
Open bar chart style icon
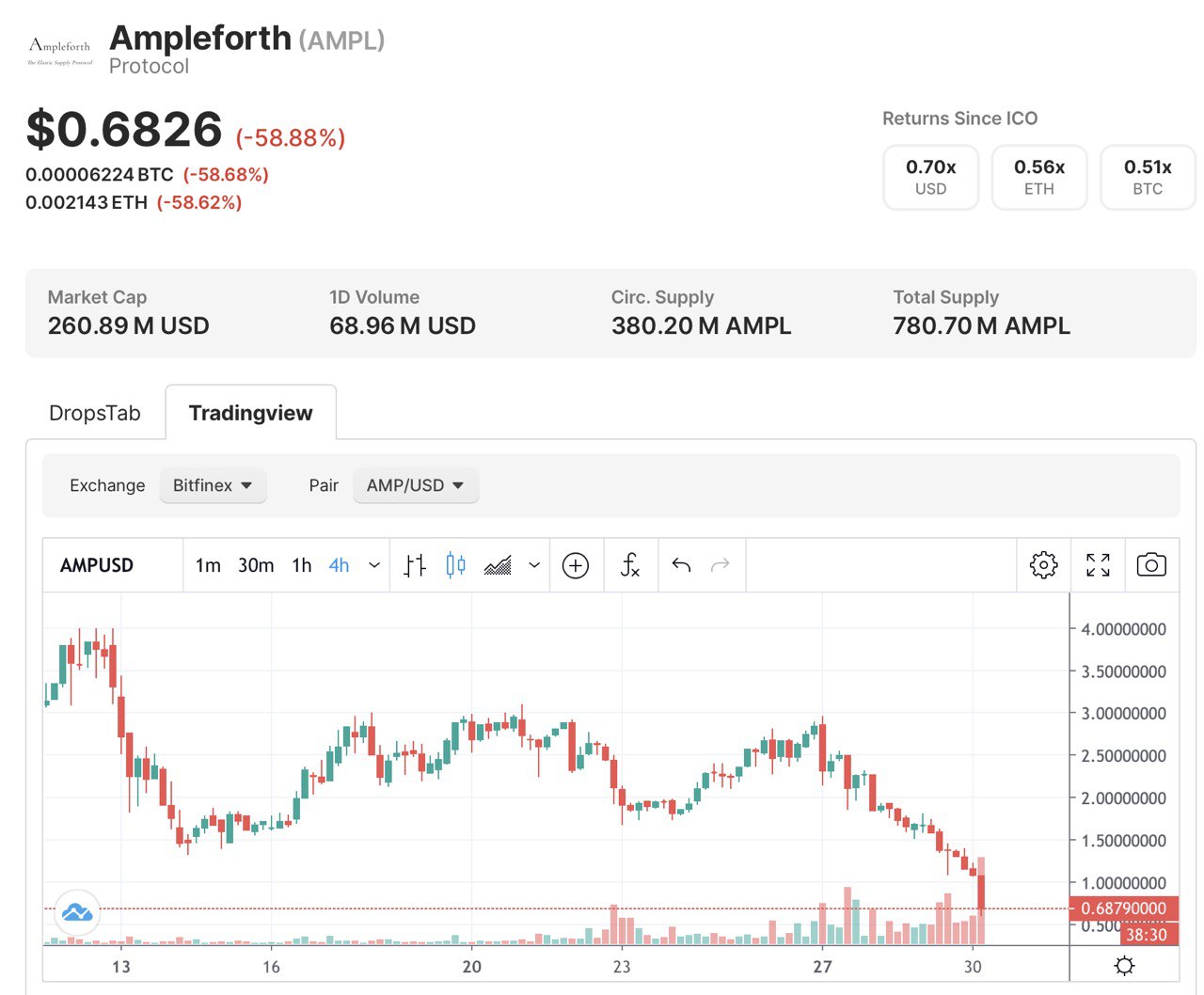pos(415,565)
